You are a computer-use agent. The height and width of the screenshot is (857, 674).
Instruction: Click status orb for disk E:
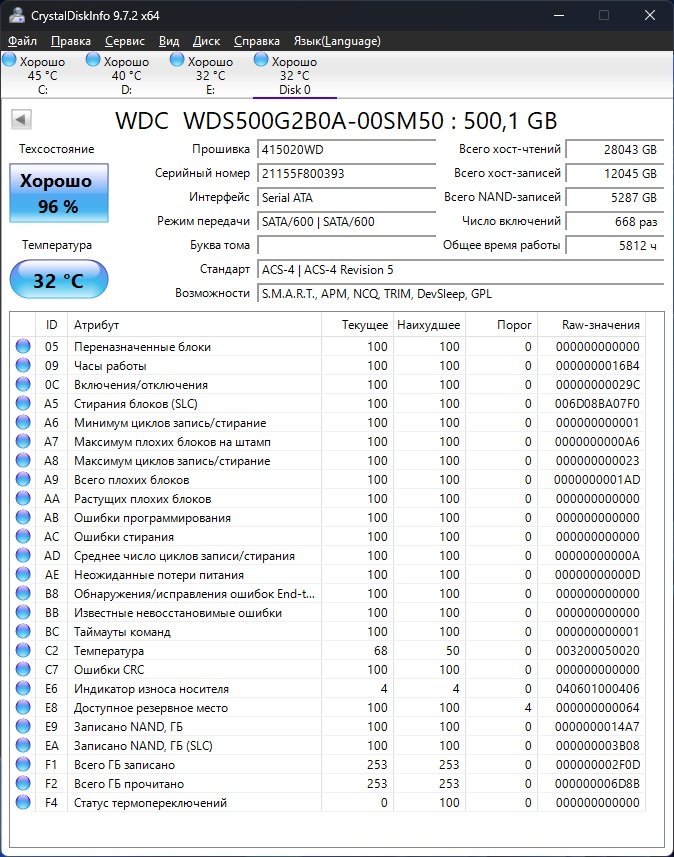pos(178,61)
